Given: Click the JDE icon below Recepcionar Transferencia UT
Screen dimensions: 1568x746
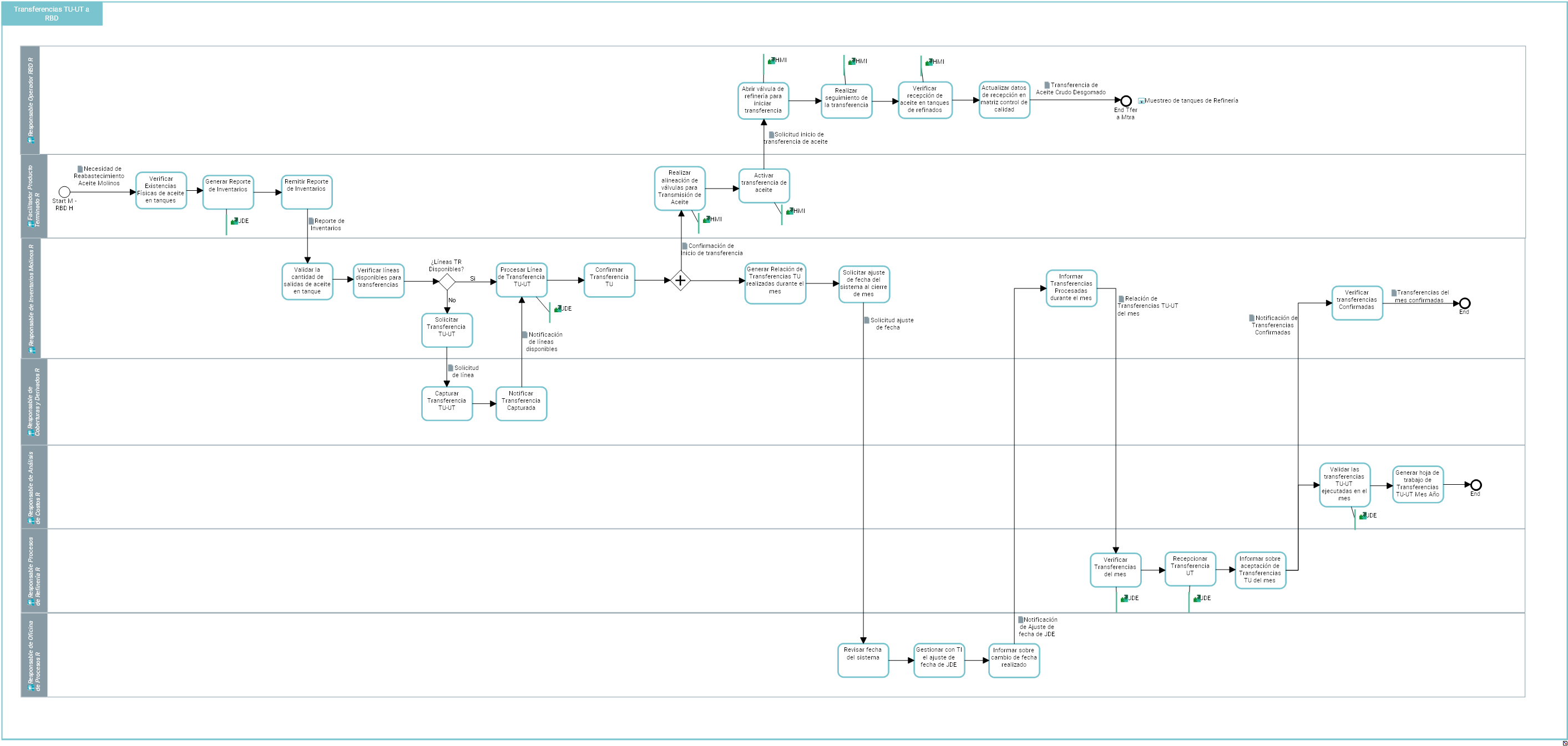Looking at the screenshot, I should [1197, 599].
